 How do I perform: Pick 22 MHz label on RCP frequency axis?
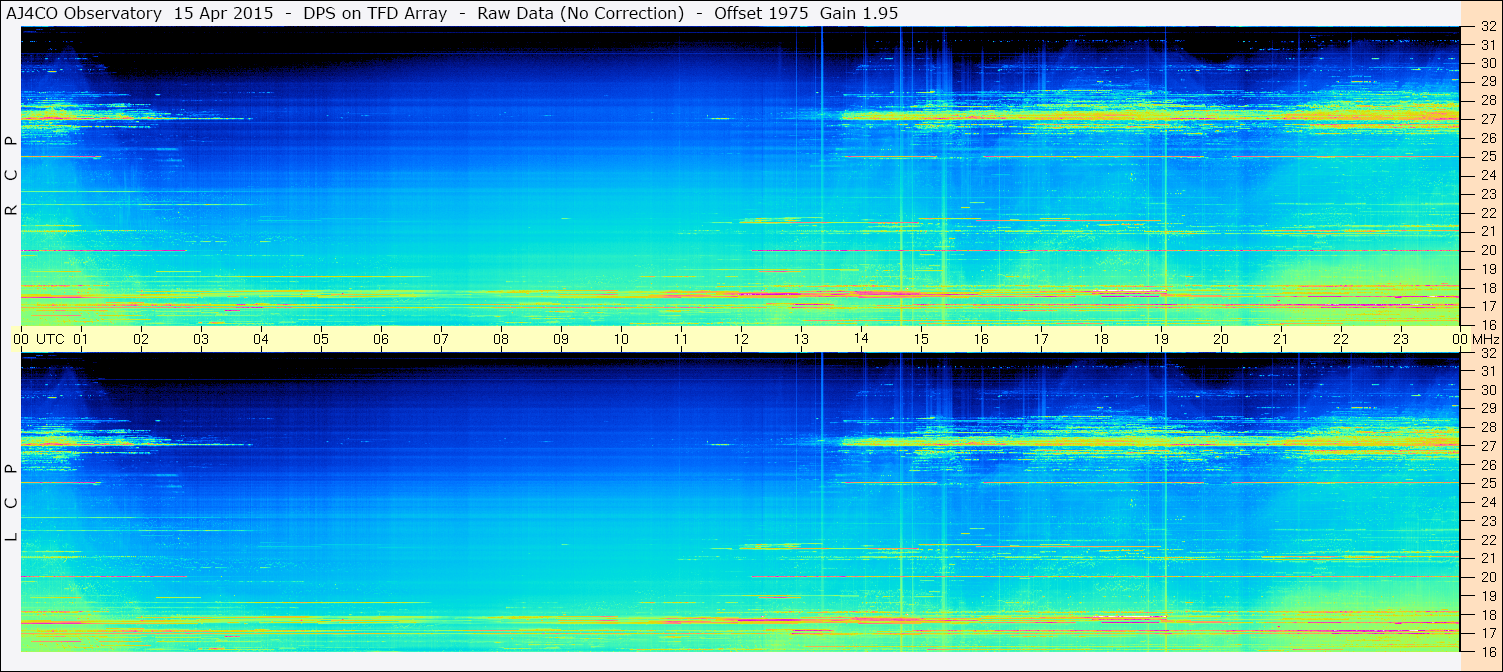1487,213
